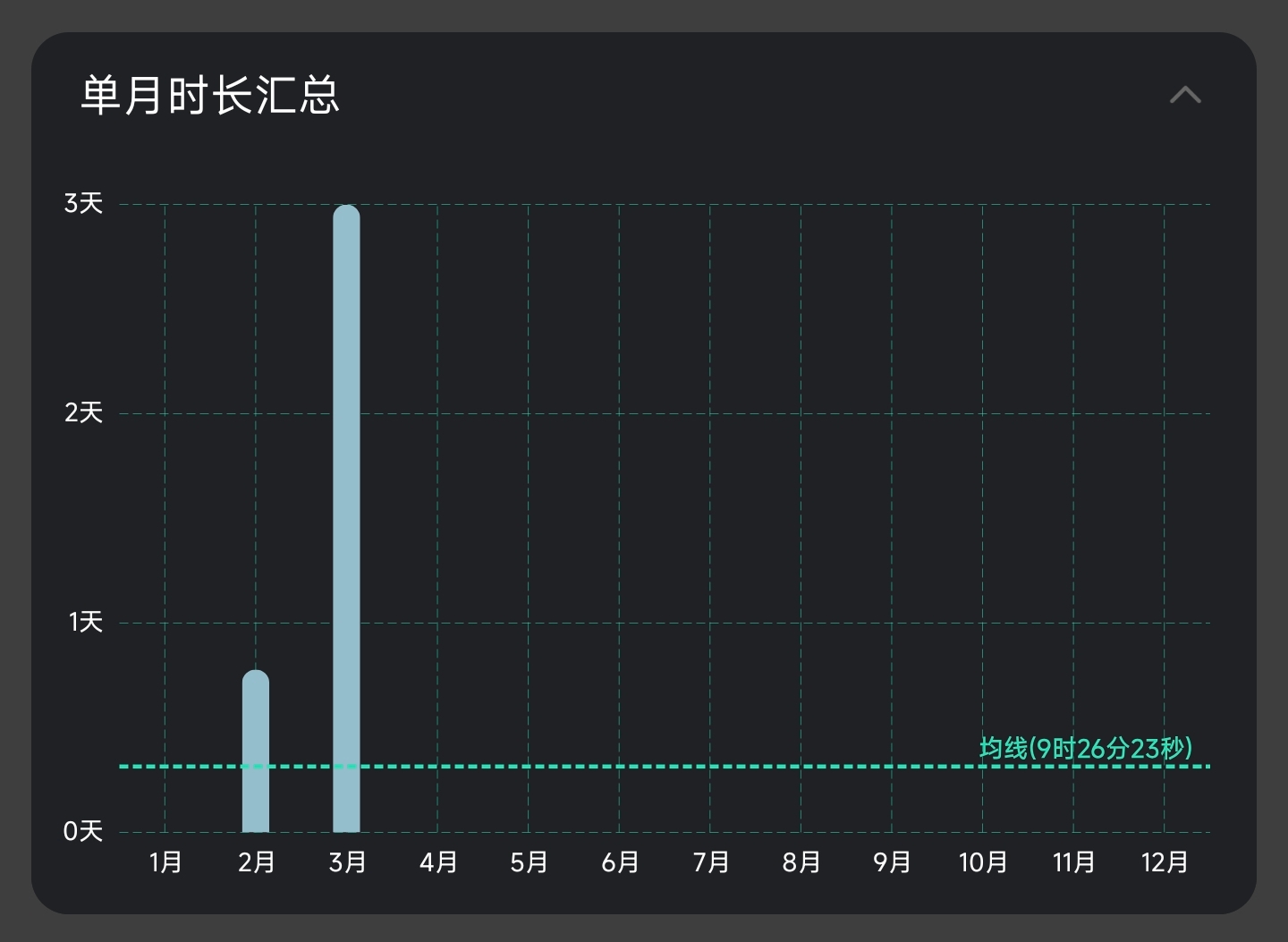
Task: Select the 11月 axis label
Action: tap(1073, 862)
